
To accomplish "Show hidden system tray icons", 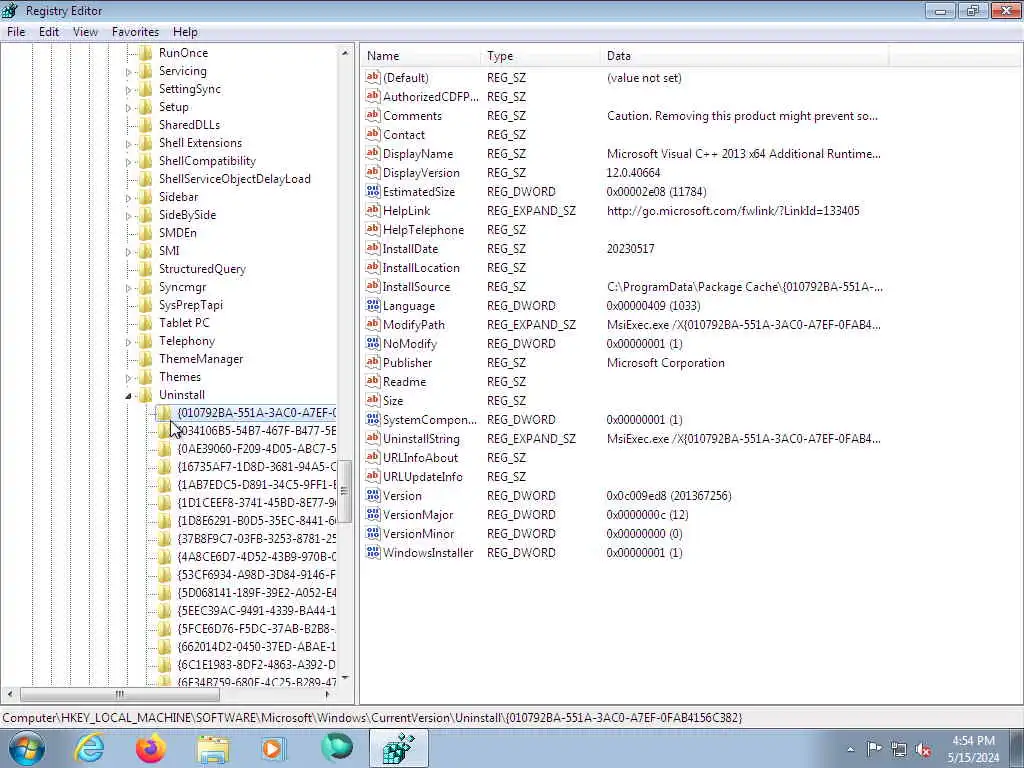I will (x=850, y=750).
